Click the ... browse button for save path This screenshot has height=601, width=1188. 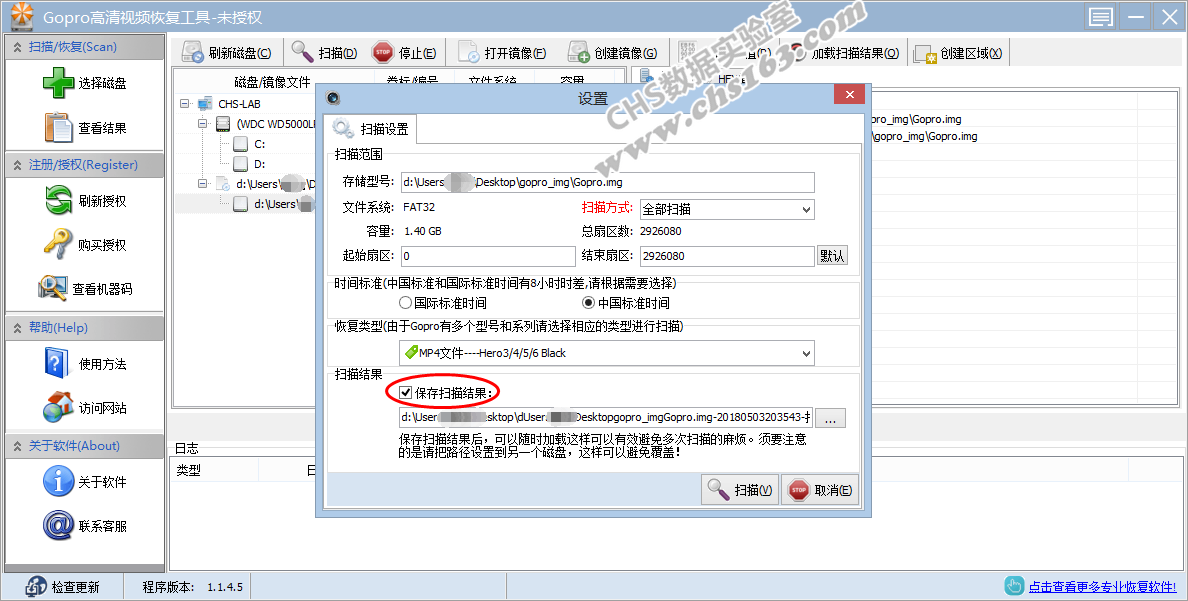[x=830, y=418]
